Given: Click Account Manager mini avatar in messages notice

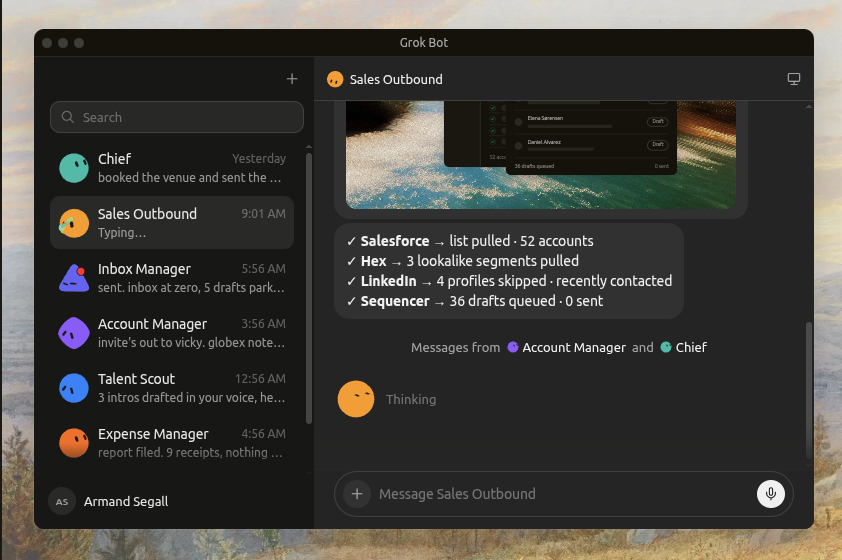Looking at the screenshot, I should (513, 347).
